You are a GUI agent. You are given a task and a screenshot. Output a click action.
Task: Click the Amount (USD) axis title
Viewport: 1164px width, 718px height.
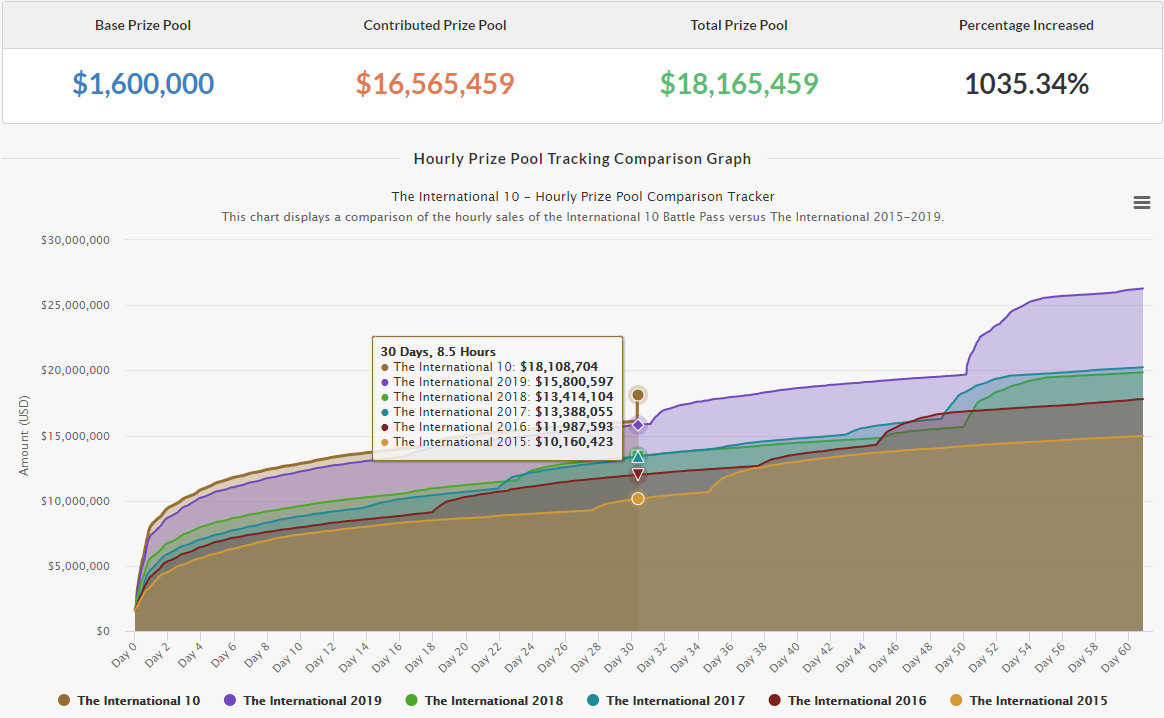click(x=24, y=436)
